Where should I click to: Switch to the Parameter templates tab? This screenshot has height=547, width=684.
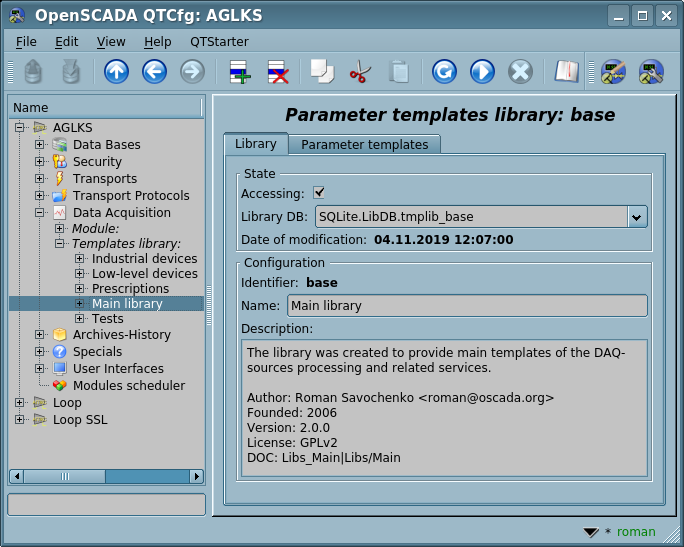tap(365, 144)
